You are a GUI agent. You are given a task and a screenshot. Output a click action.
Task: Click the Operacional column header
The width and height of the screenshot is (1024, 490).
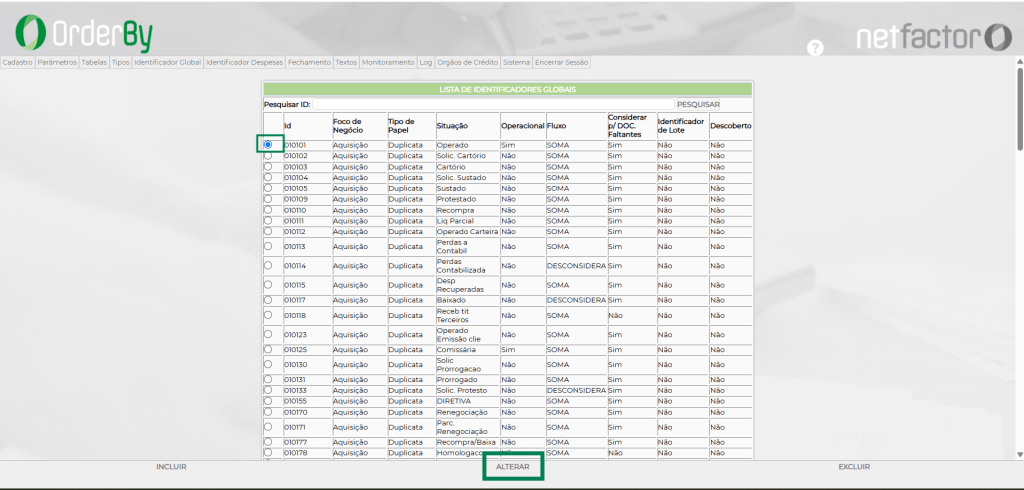point(522,126)
